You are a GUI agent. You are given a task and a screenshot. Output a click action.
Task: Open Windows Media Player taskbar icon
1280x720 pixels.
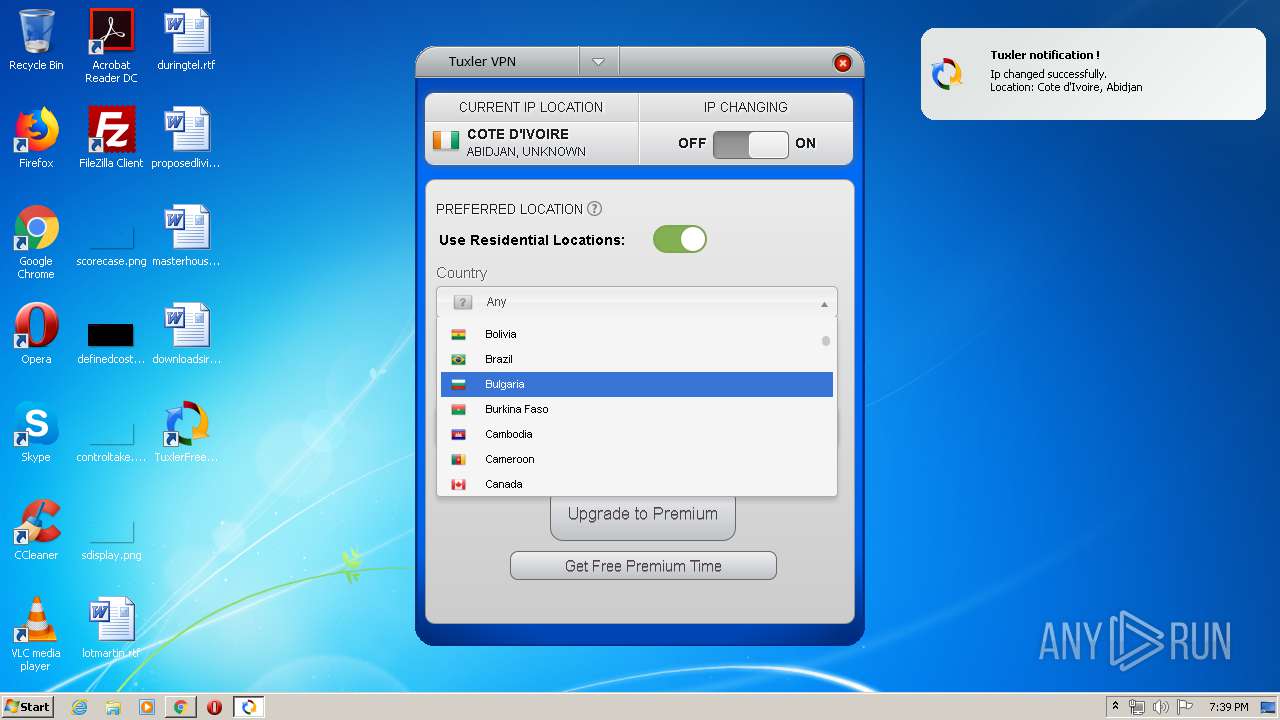tap(146, 707)
